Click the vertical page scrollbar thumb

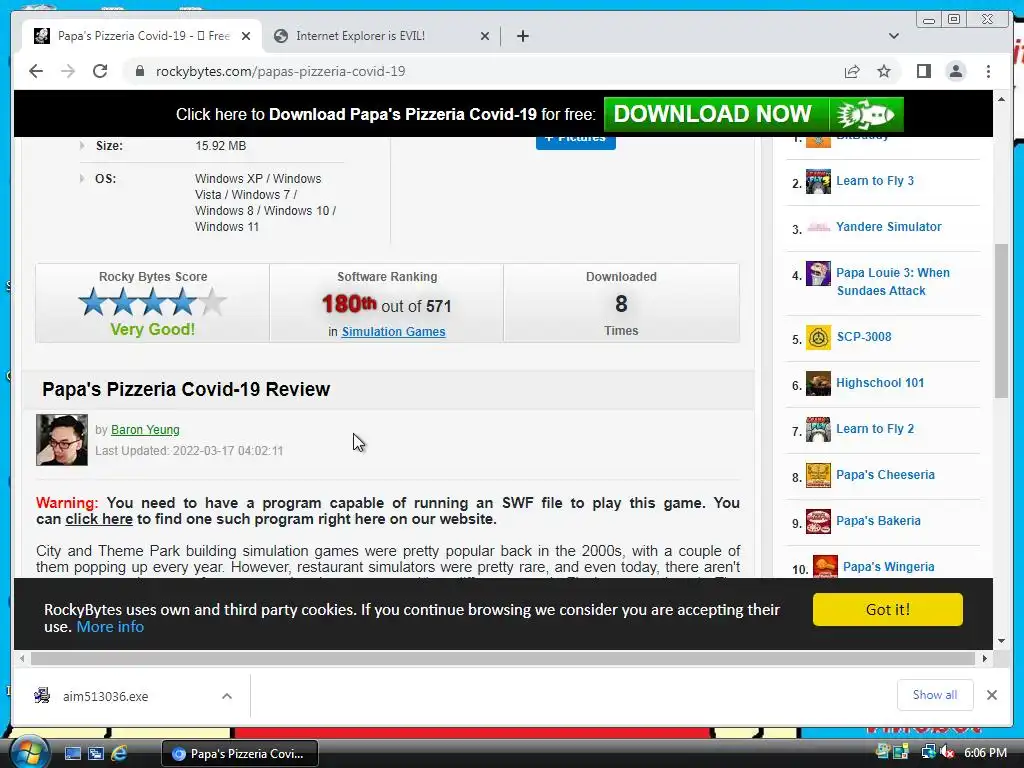pyautogui.click(x=1001, y=320)
